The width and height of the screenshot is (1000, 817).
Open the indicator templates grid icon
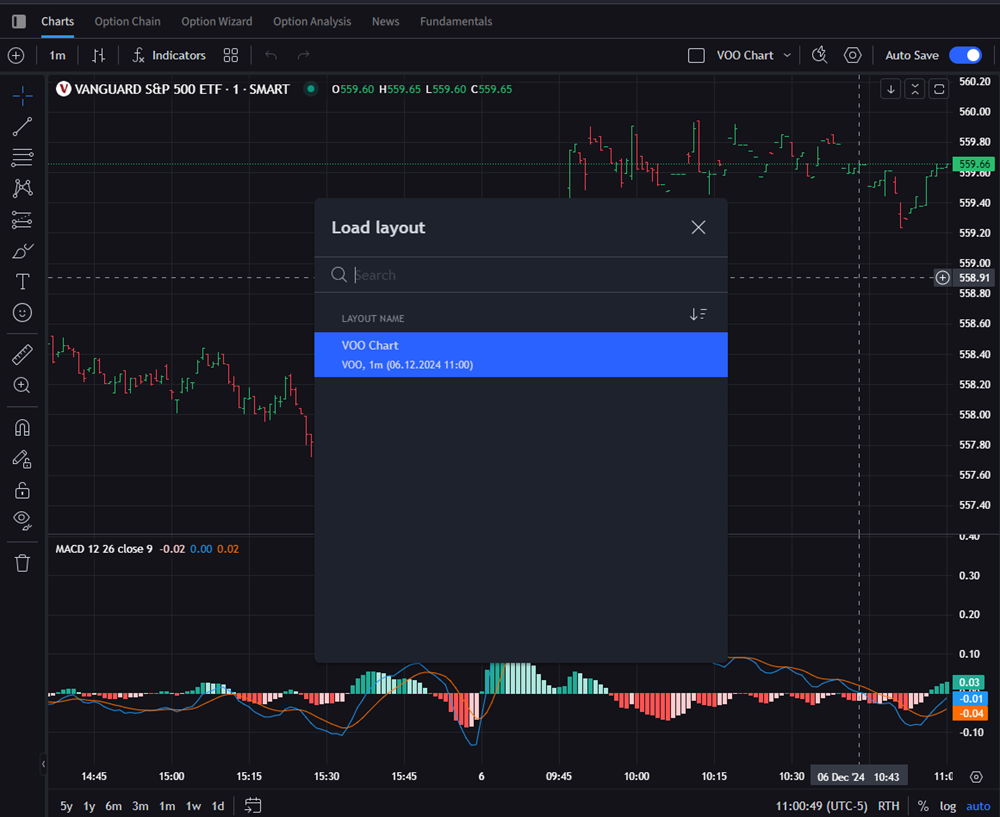[x=231, y=55]
